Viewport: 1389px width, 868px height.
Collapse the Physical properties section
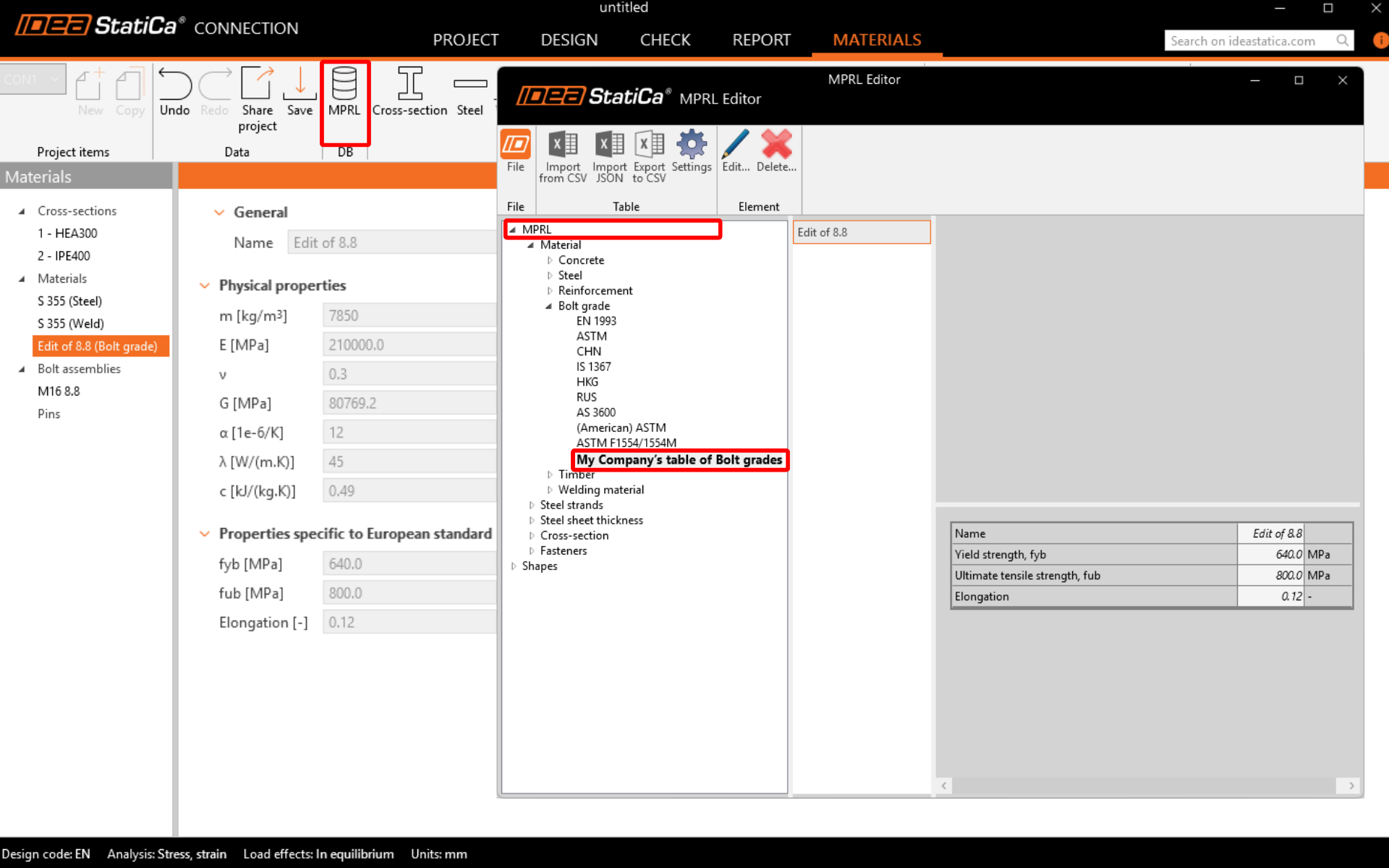click(x=205, y=286)
